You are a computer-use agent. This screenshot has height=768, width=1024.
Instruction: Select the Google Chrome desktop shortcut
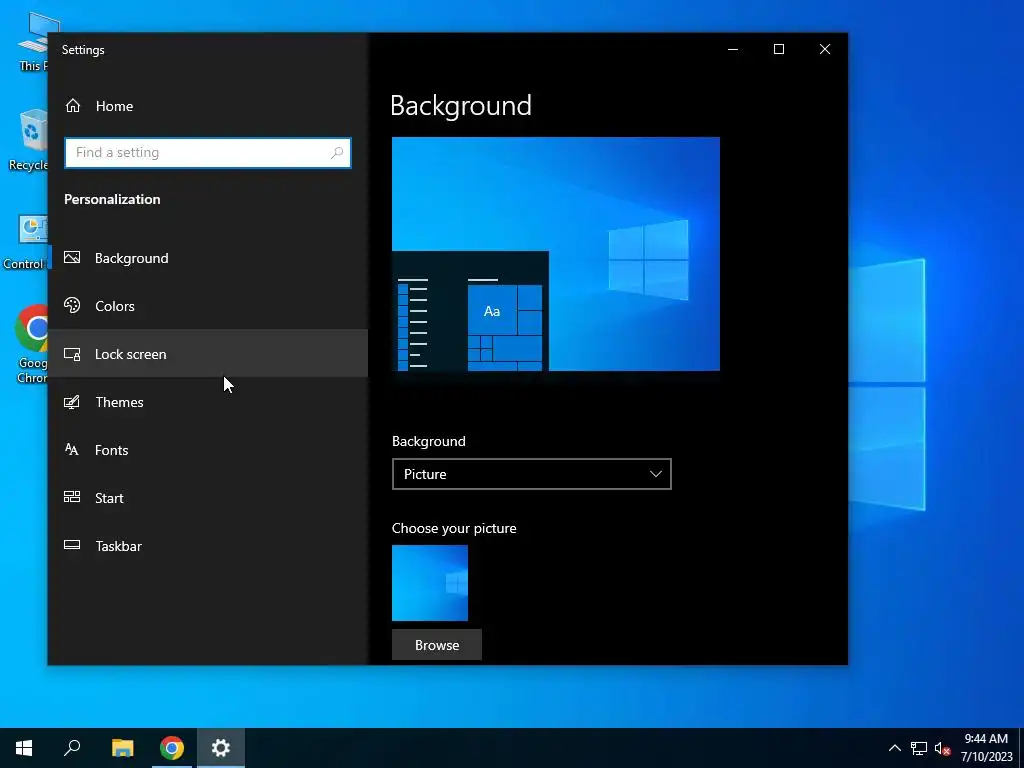30,345
